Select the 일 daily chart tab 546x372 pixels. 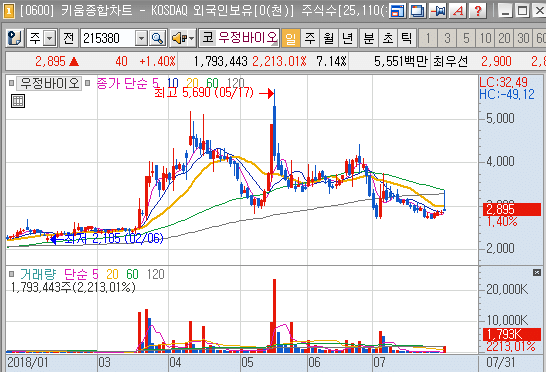click(290, 38)
